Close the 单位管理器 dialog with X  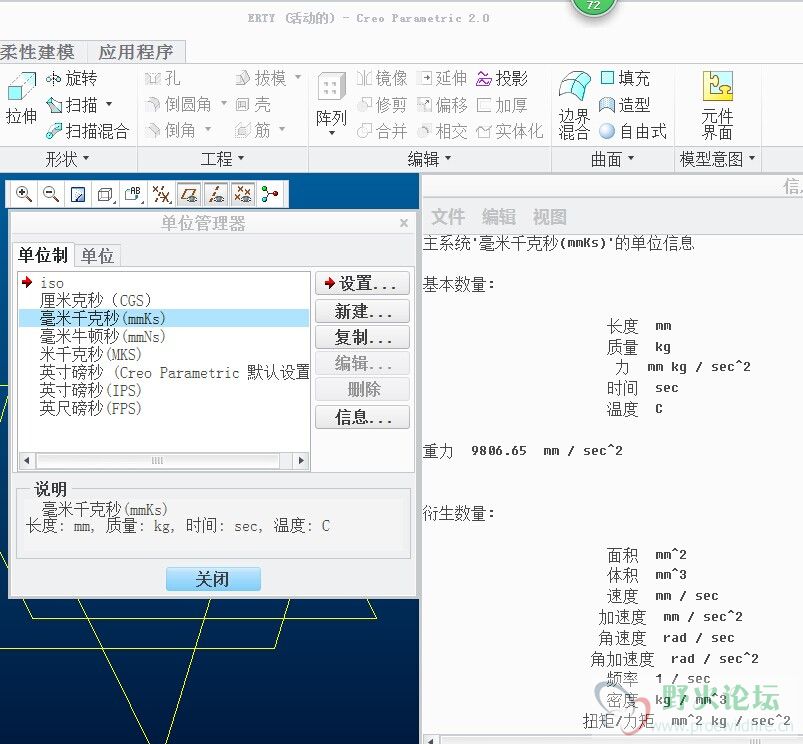[x=404, y=223]
